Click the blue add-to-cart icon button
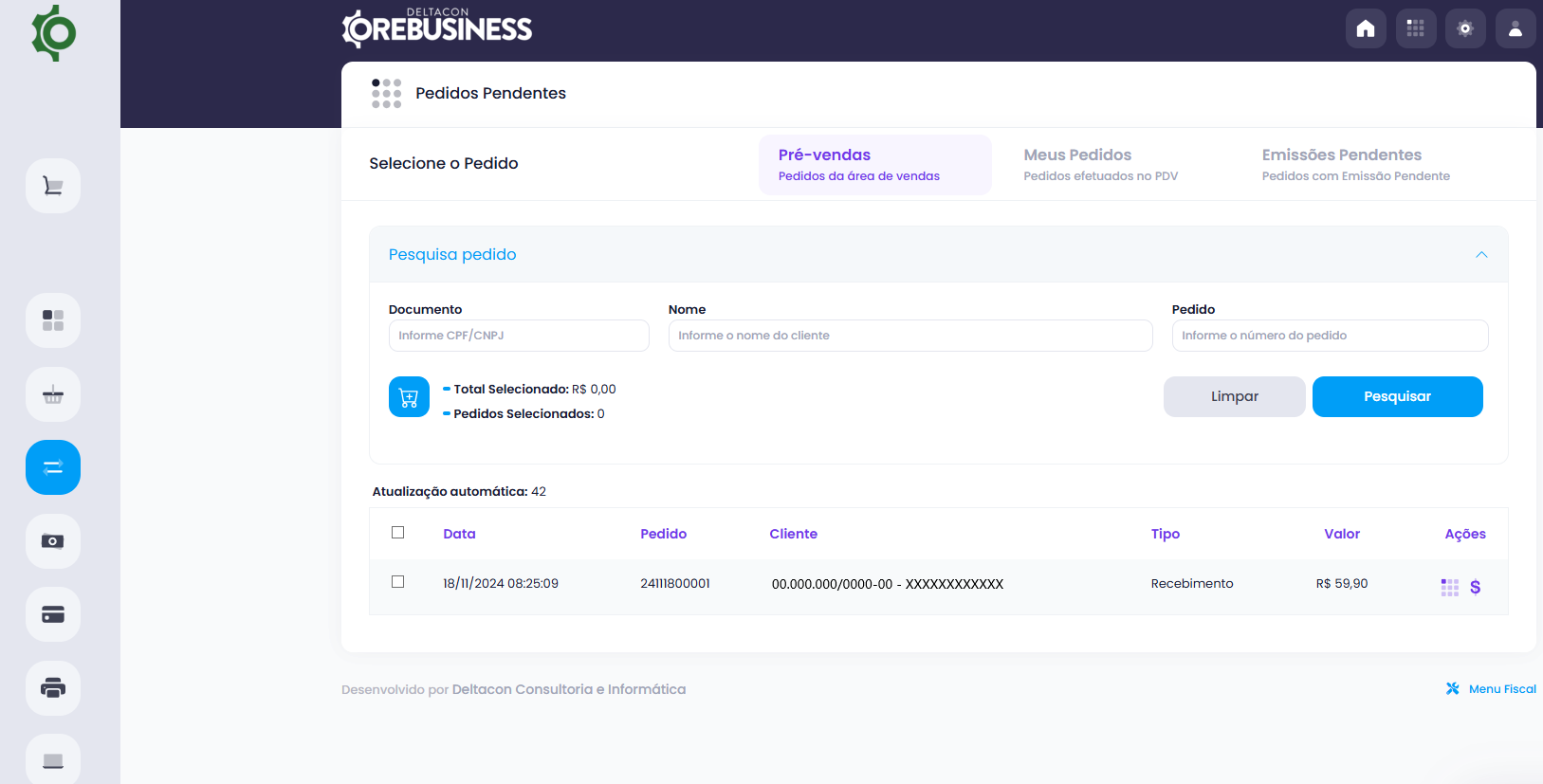Viewport: 1543px width, 784px height. (409, 397)
